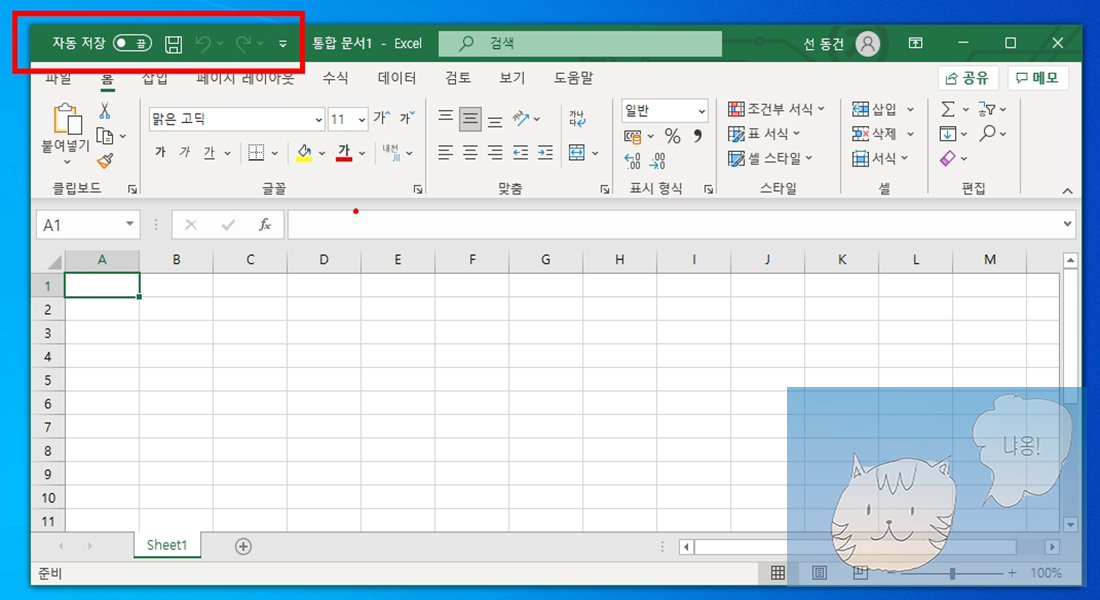
Task: Toggle center horizontal alignment
Action: 470,152
